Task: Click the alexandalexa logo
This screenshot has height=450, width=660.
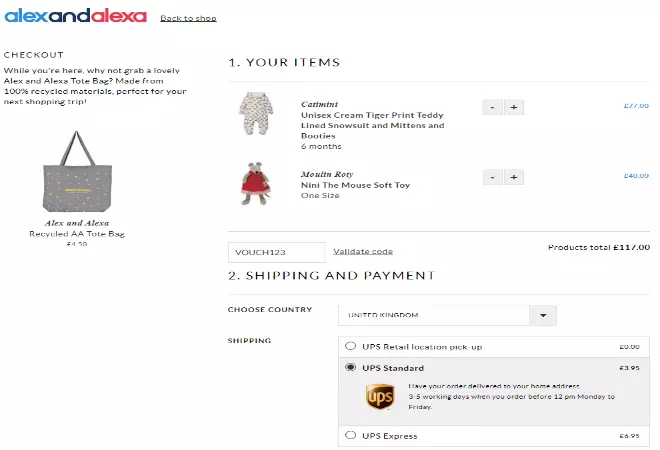Action: tap(75, 16)
